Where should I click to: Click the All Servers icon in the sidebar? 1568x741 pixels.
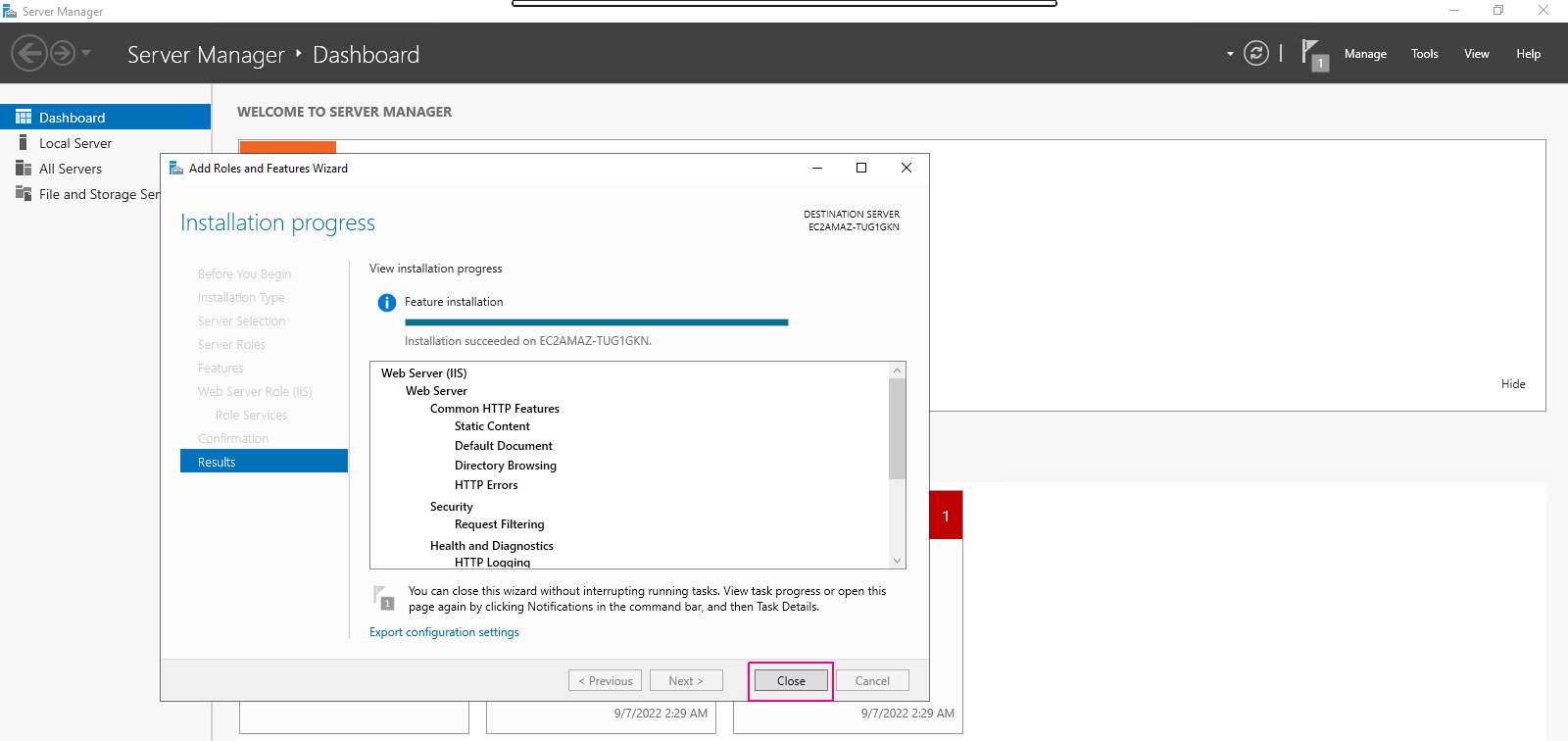[x=24, y=169]
